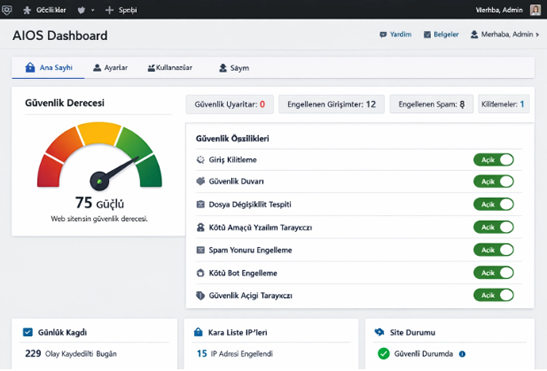Click the 229 Olay Kaydedilti Bugân entry
The width and height of the screenshot is (547, 371).
71,354
